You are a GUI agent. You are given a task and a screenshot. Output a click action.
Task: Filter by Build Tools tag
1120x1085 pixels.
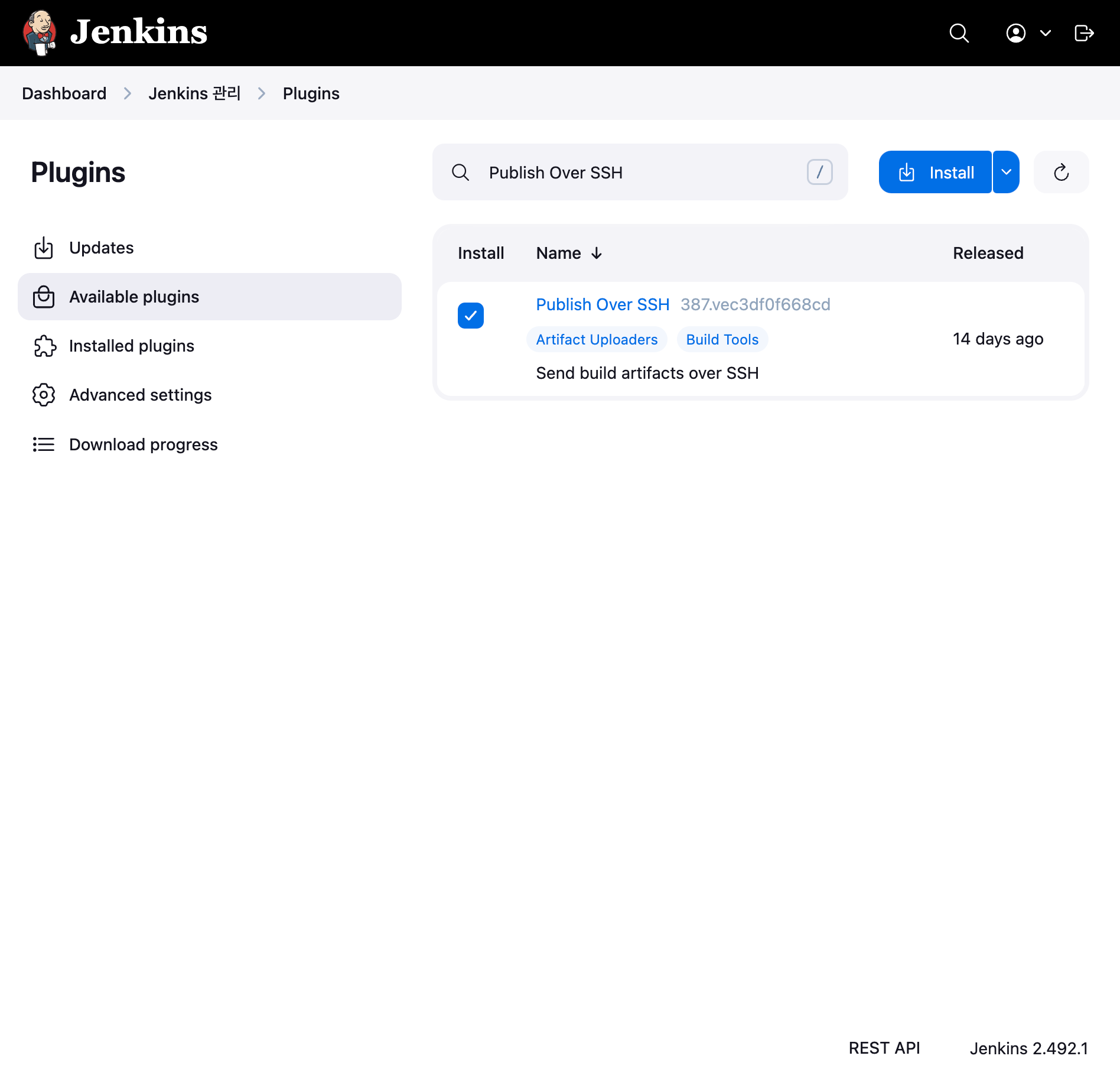click(722, 339)
